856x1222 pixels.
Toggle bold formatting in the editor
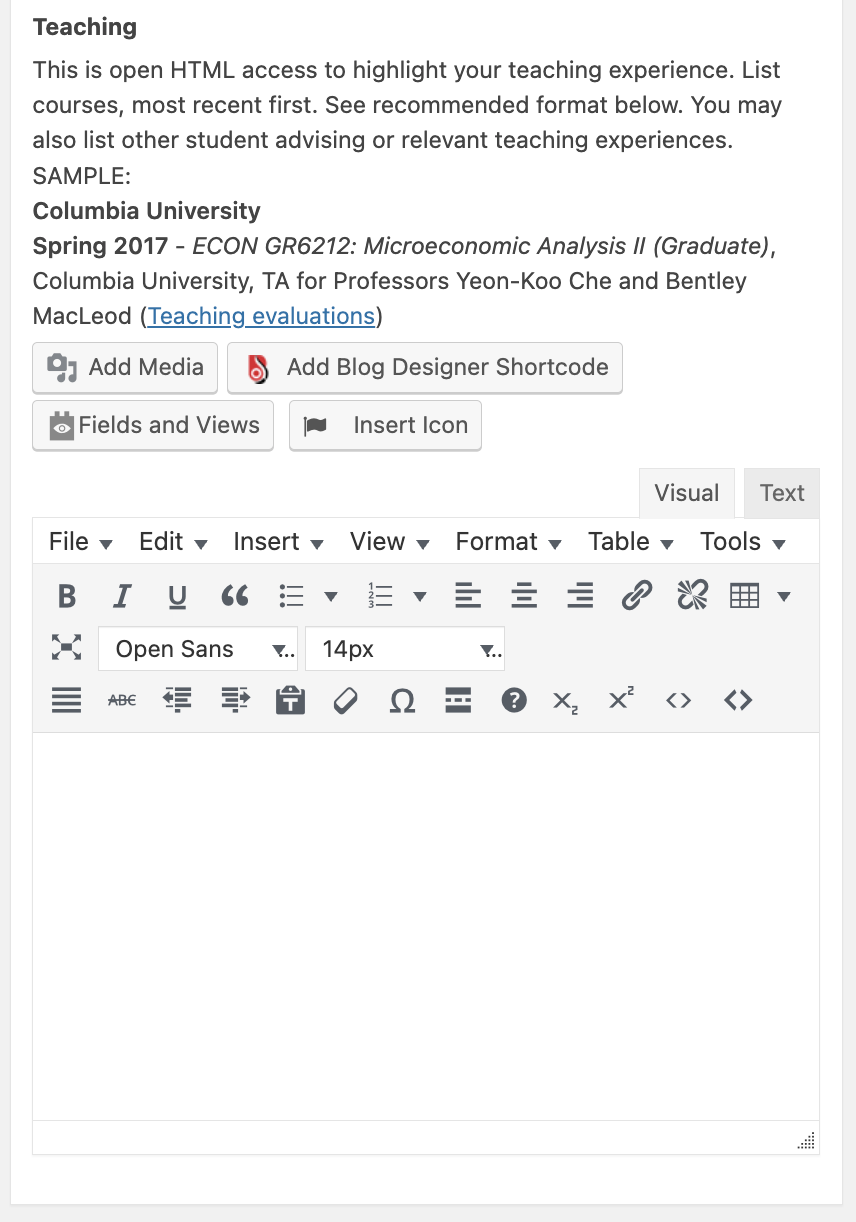coord(67,596)
